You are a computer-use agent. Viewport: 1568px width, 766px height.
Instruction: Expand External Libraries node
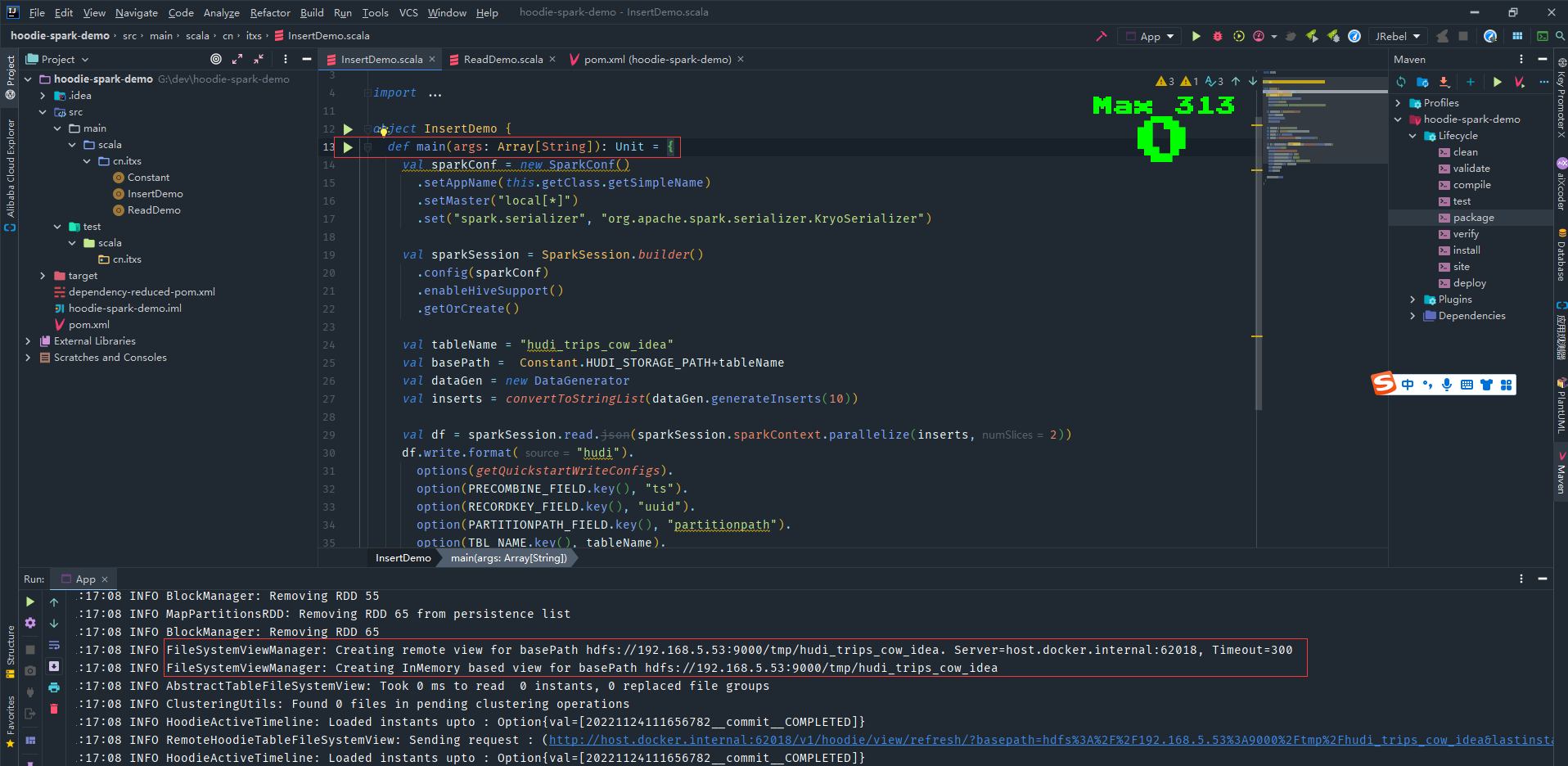tap(28, 341)
